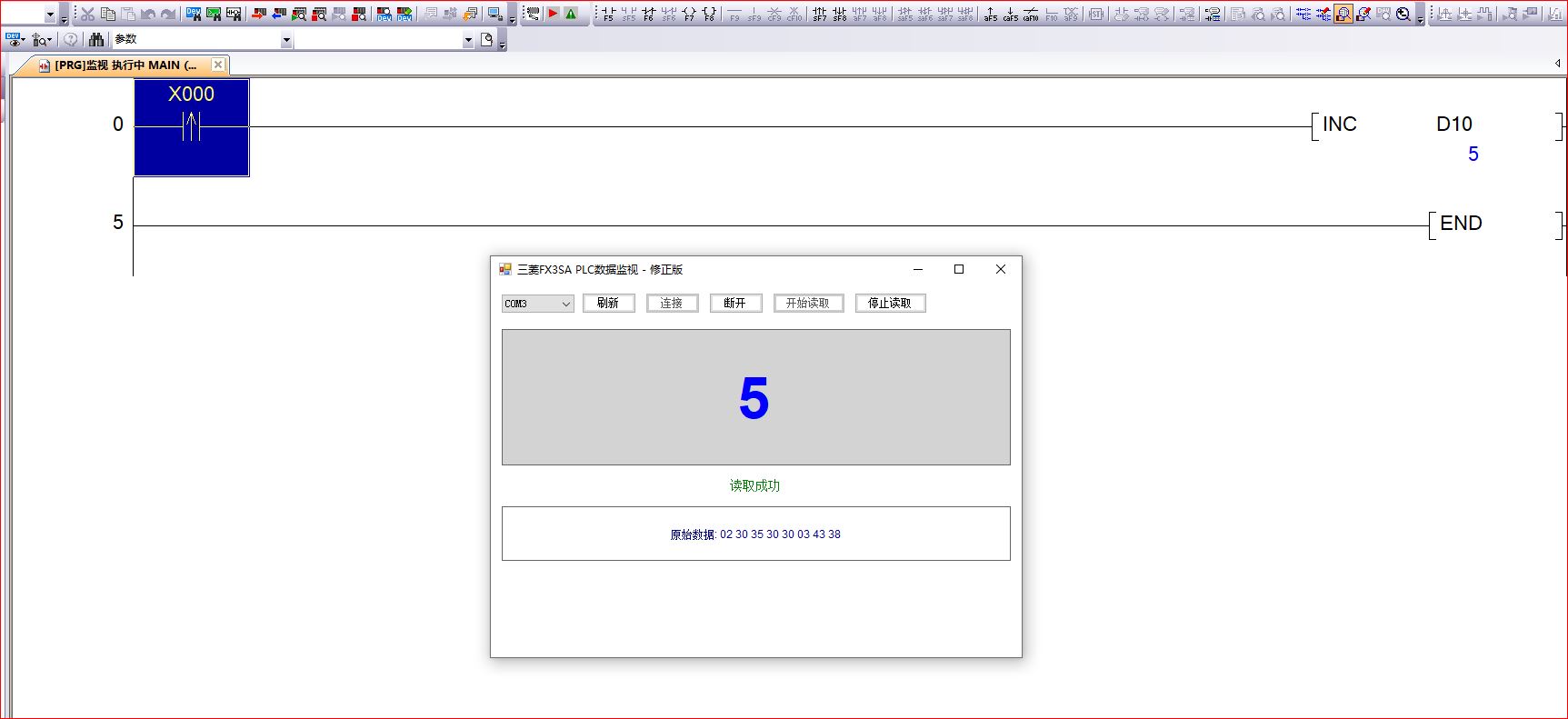Open the empty combo box dropdown

468,40
